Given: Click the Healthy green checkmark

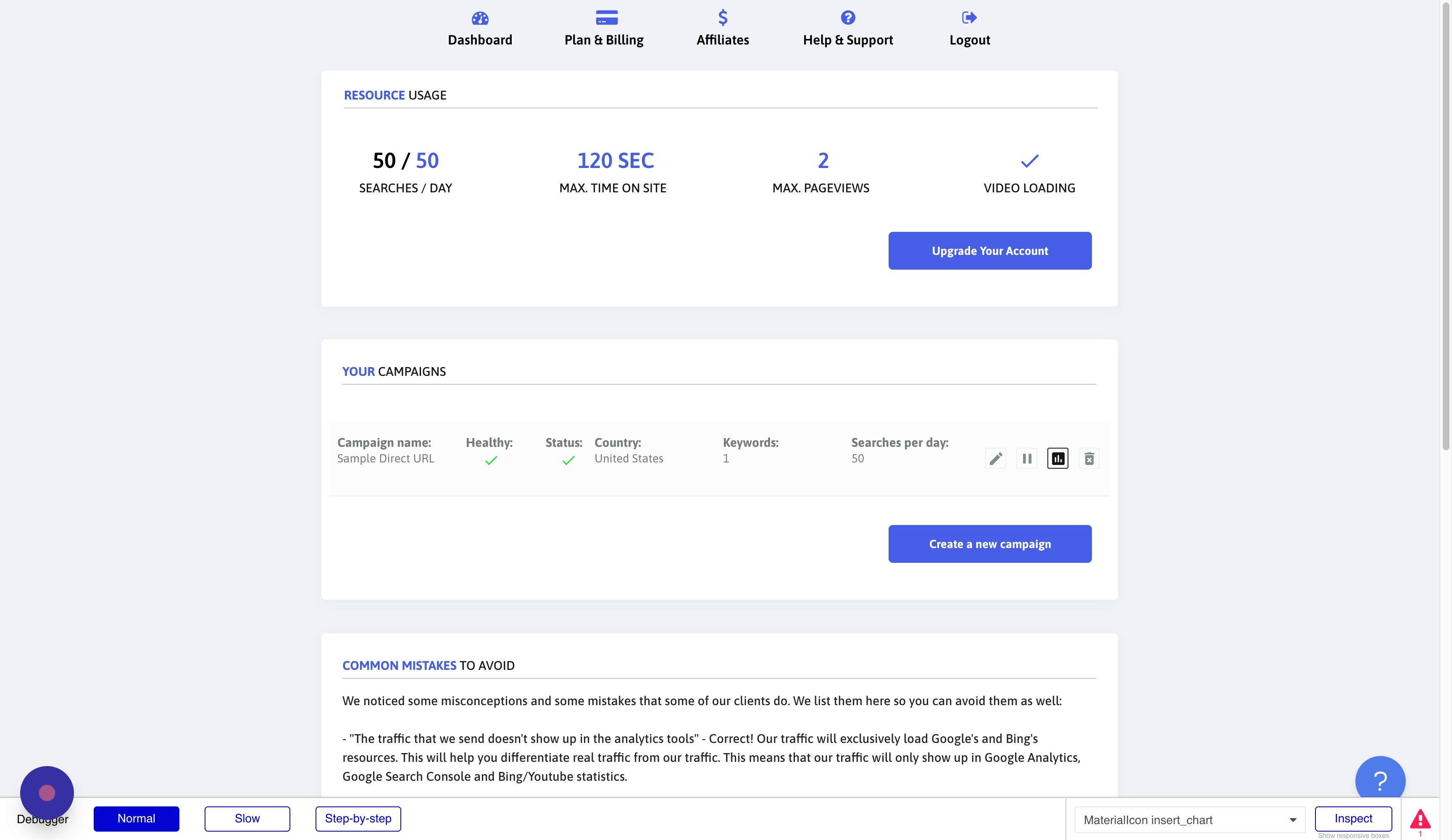Looking at the screenshot, I should click(491, 460).
